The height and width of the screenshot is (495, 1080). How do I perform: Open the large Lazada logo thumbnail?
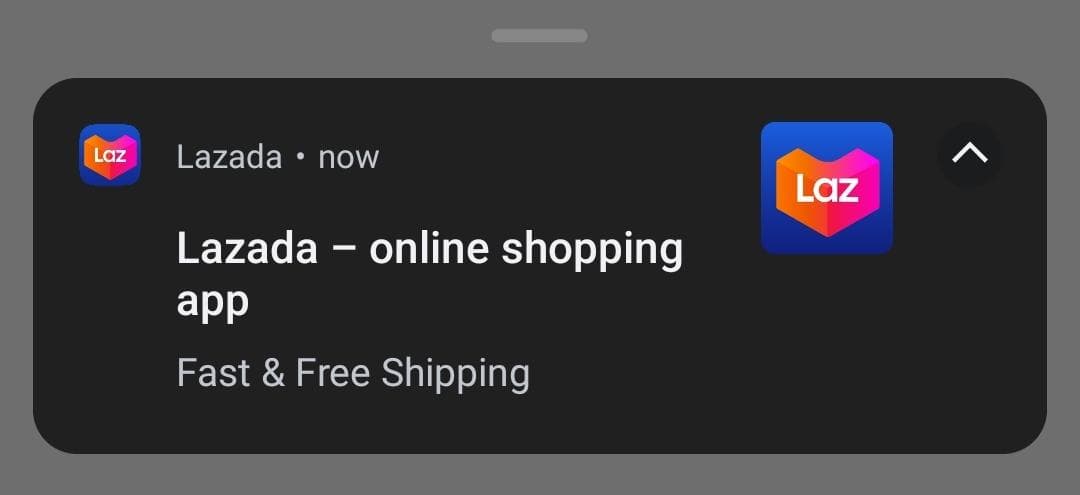(827, 188)
